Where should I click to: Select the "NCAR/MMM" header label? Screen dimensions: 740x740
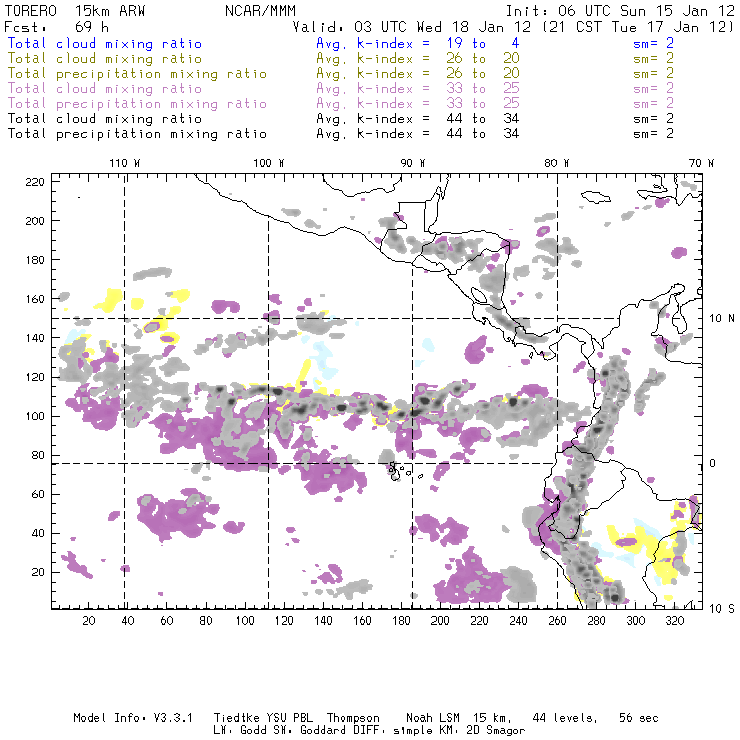pos(260,11)
